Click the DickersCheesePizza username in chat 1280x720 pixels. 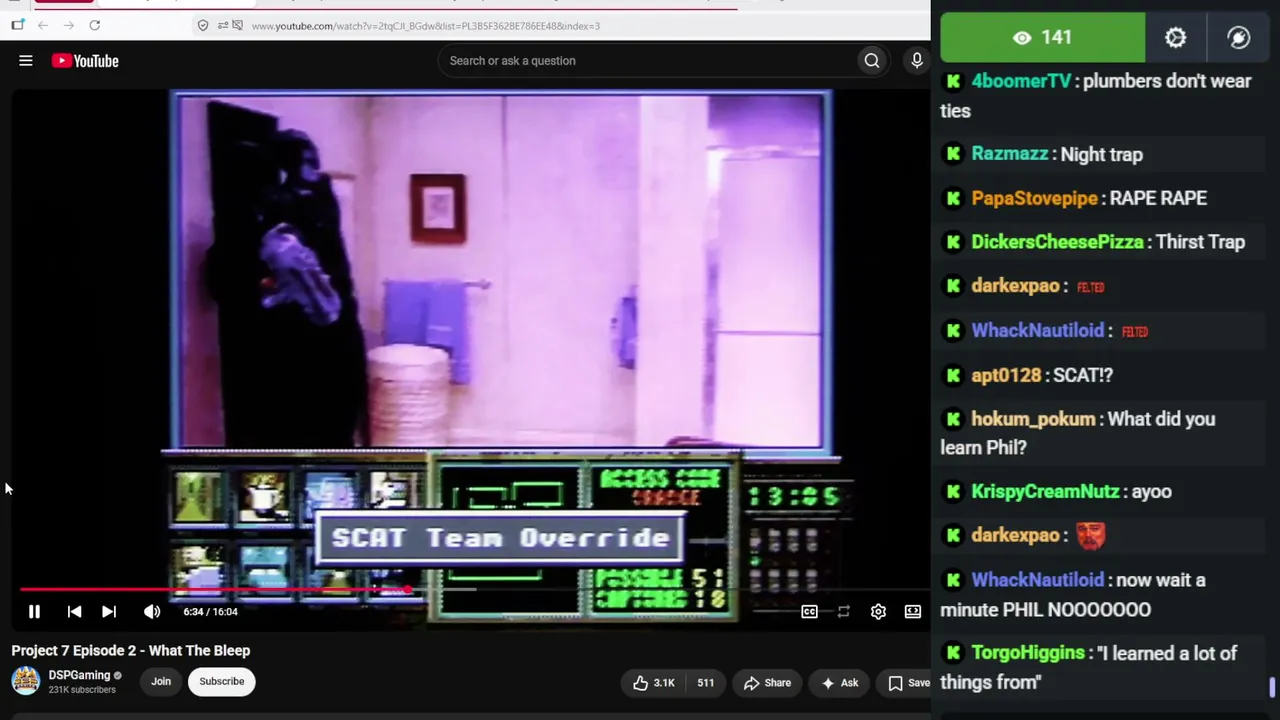[x=1058, y=242]
